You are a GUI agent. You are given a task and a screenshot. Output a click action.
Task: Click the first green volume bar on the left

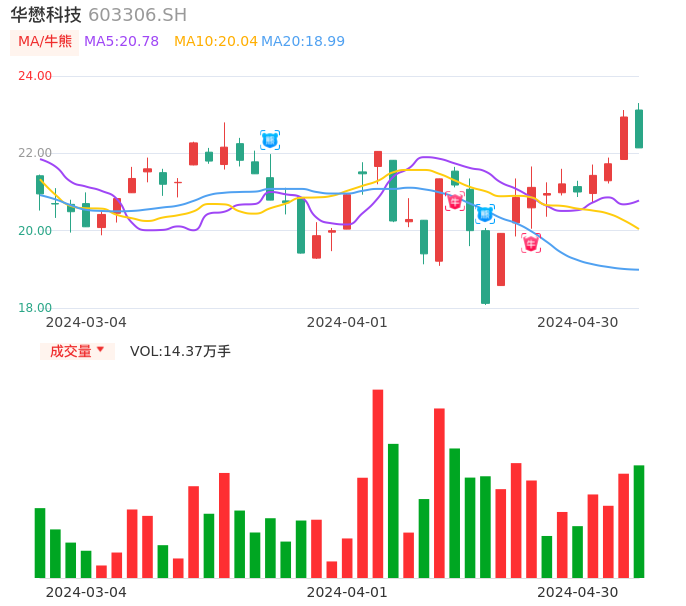click(40, 543)
